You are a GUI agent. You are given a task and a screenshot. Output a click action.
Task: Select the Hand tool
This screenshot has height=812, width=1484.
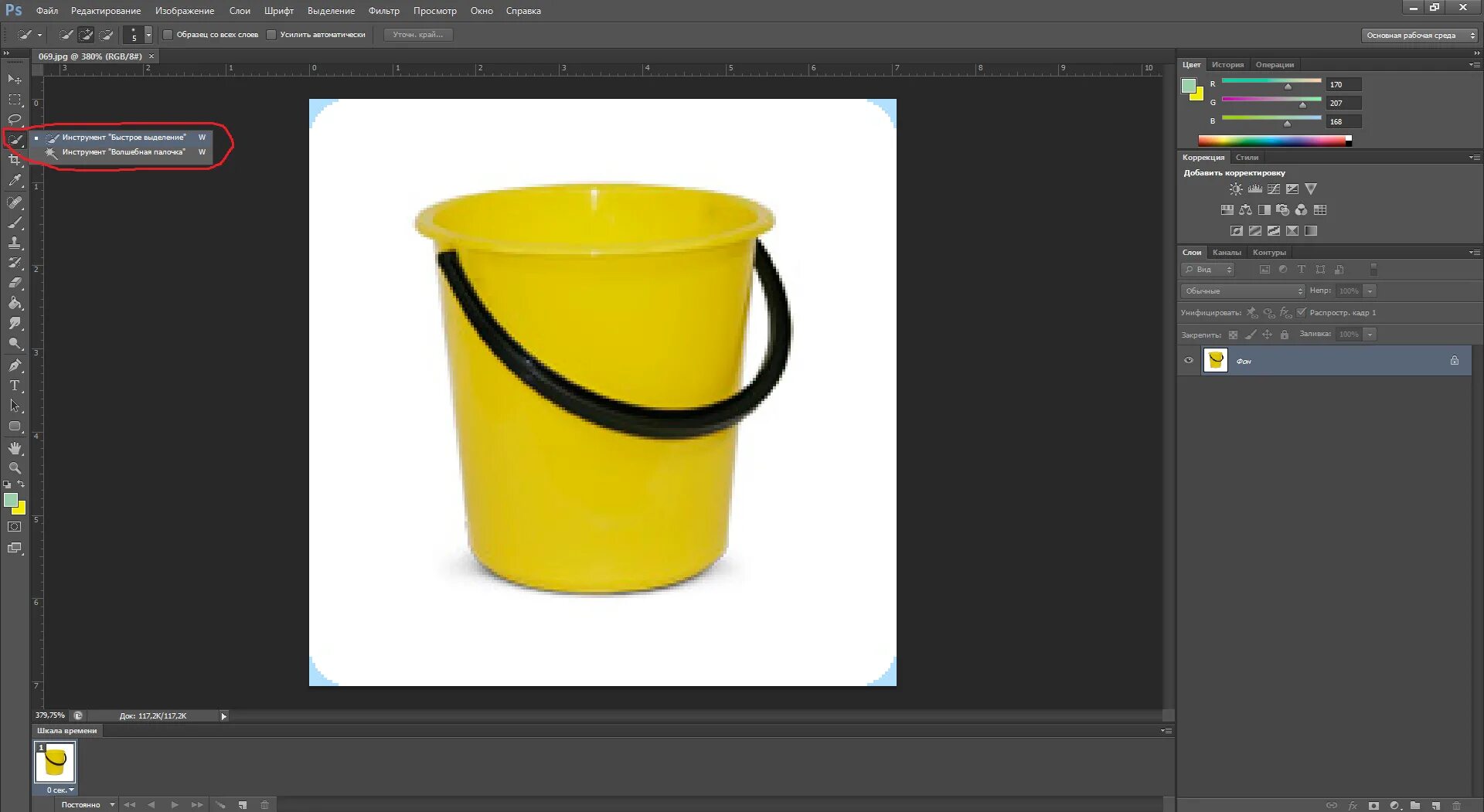pyautogui.click(x=15, y=448)
